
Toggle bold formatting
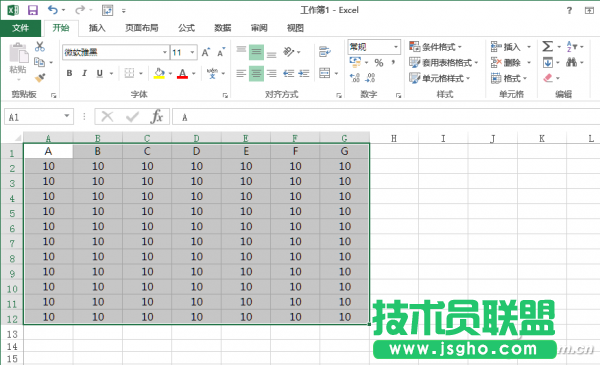click(69, 73)
